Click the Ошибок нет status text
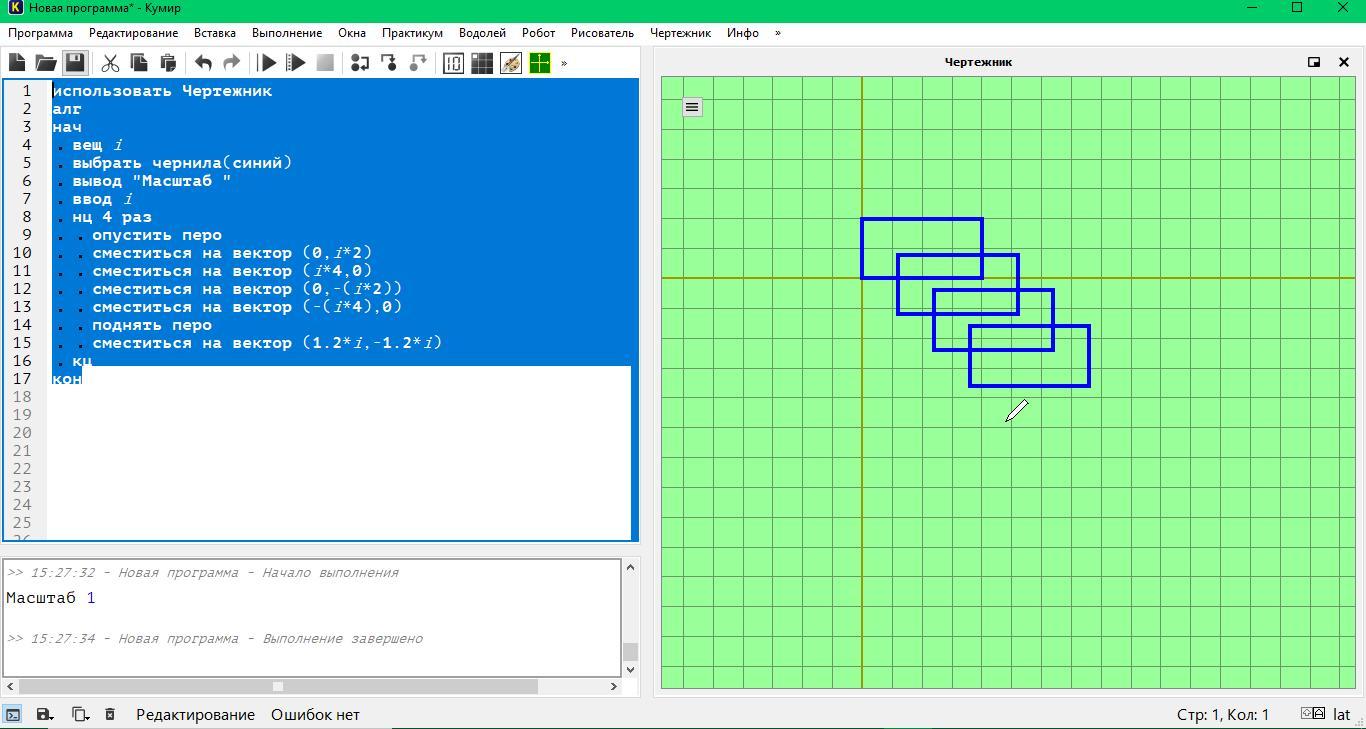This screenshot has height=729, width=1366. click(x=315, y=714)
